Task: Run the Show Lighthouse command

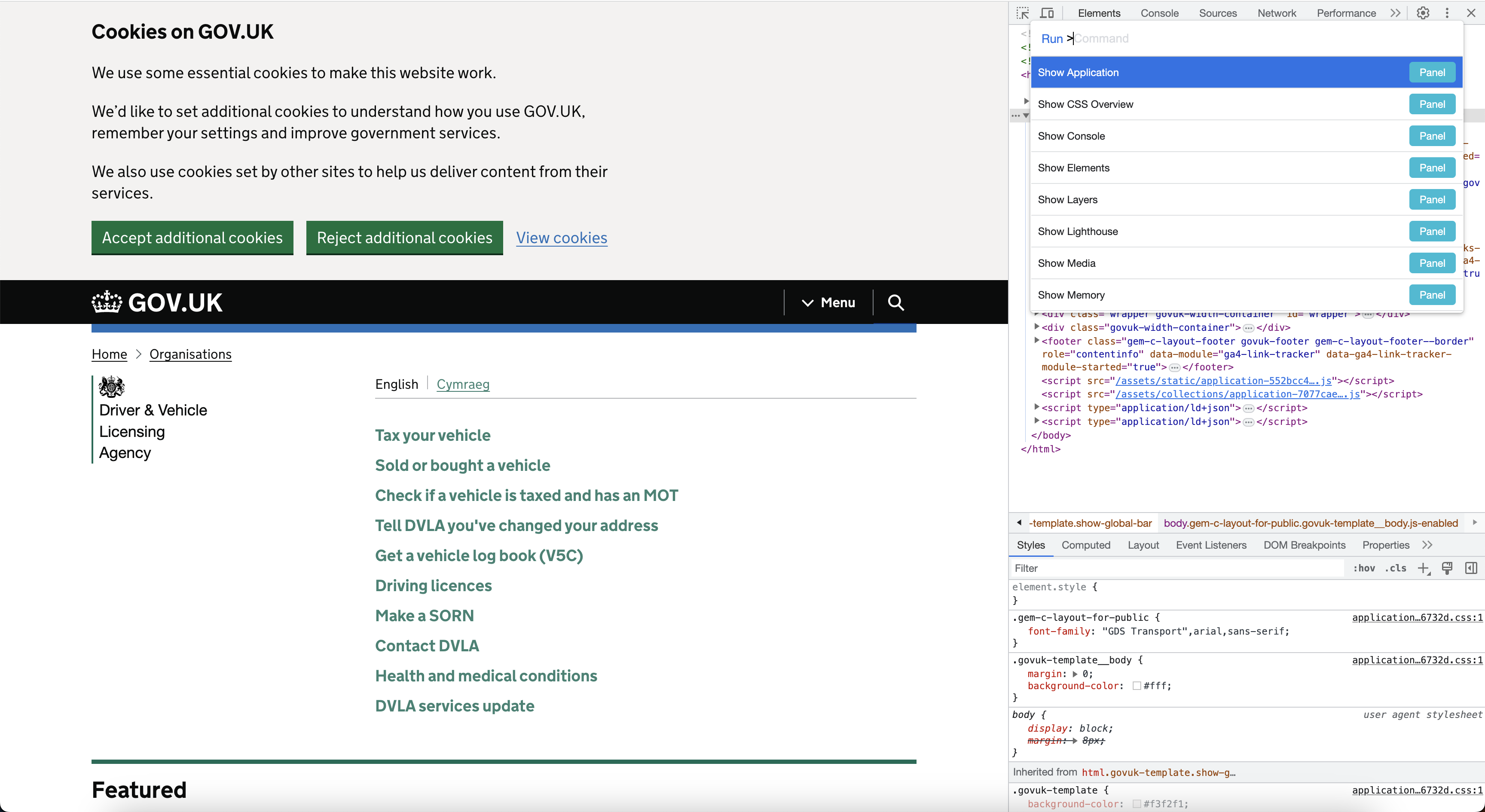Action: click(1247, 231)
